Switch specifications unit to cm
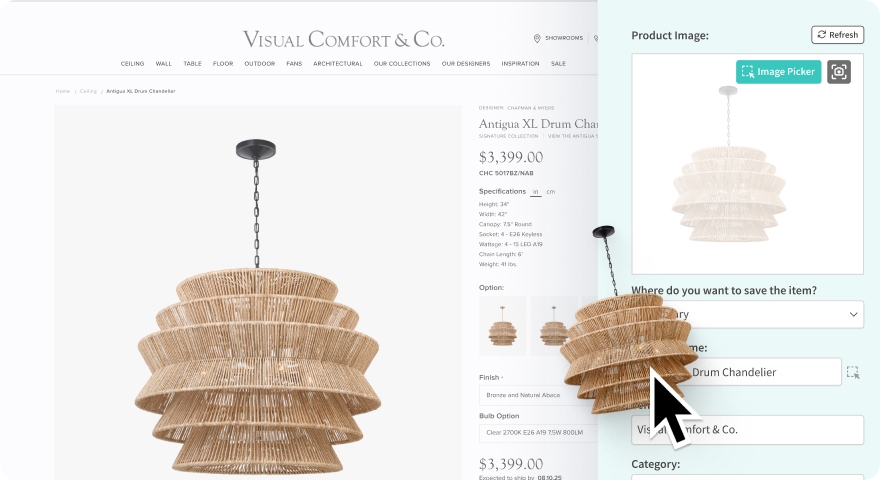Screen dimensions: 880x480 (x=551, y=191)
